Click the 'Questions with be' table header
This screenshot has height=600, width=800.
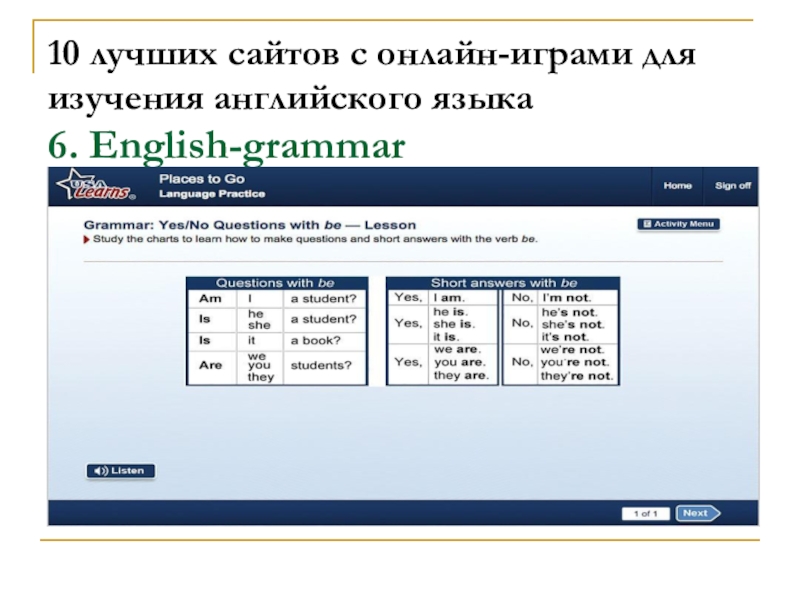pos(277,283)
